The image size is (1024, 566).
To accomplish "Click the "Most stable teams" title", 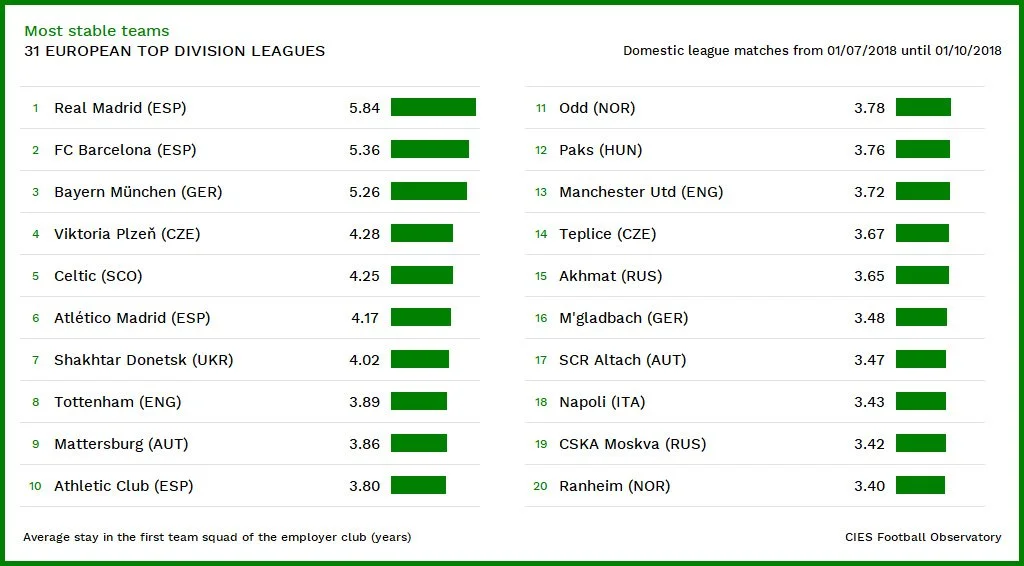I will pyautogui.click(x=97, y=31).
